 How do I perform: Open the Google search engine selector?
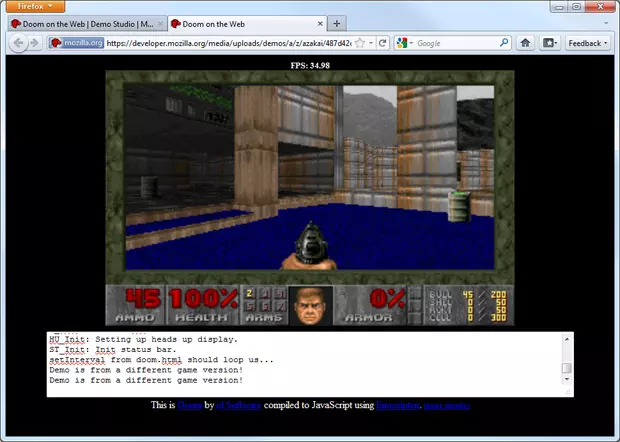coord(404,43)
